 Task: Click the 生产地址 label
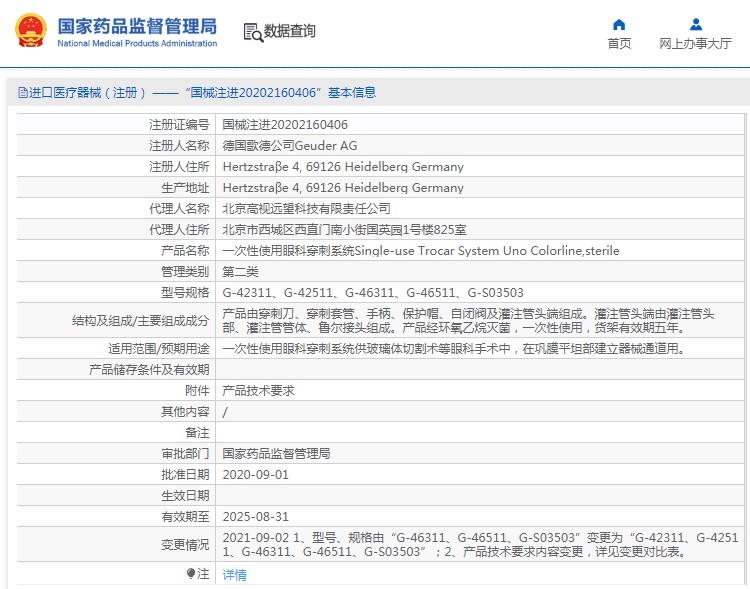[x=185, y=188]
